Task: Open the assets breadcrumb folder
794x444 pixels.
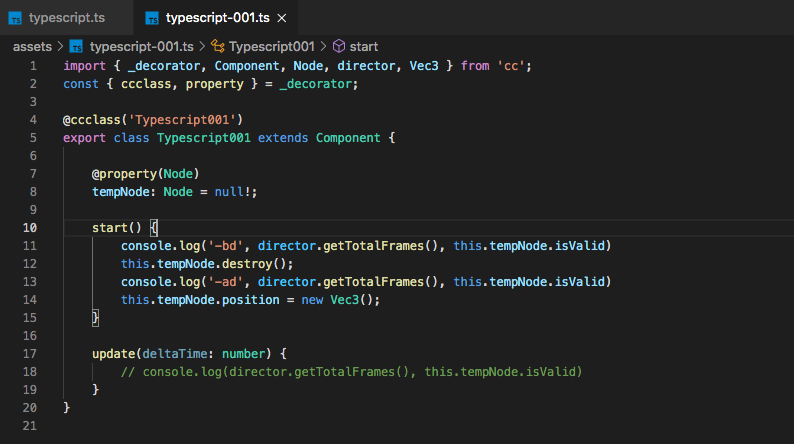Action: pyautogui.click(x=32, y=46)
